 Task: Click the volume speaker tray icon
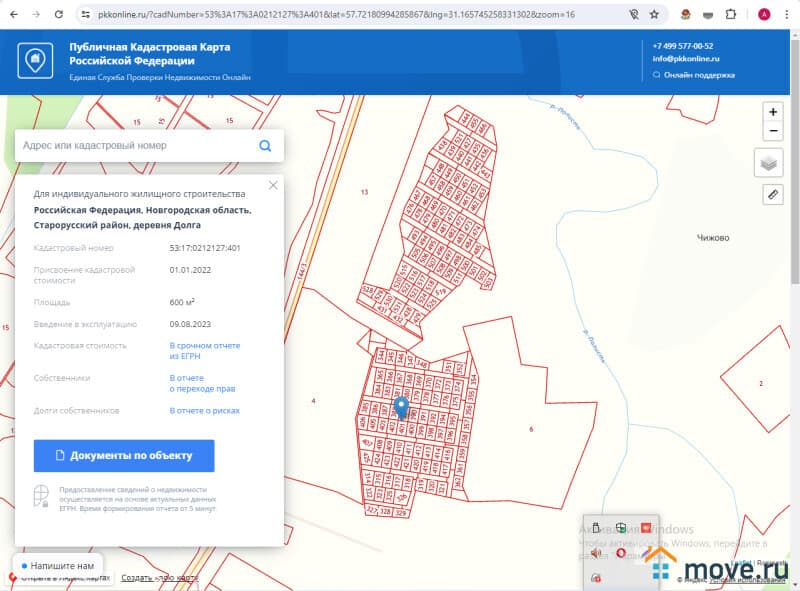click(x=595, y=553)
